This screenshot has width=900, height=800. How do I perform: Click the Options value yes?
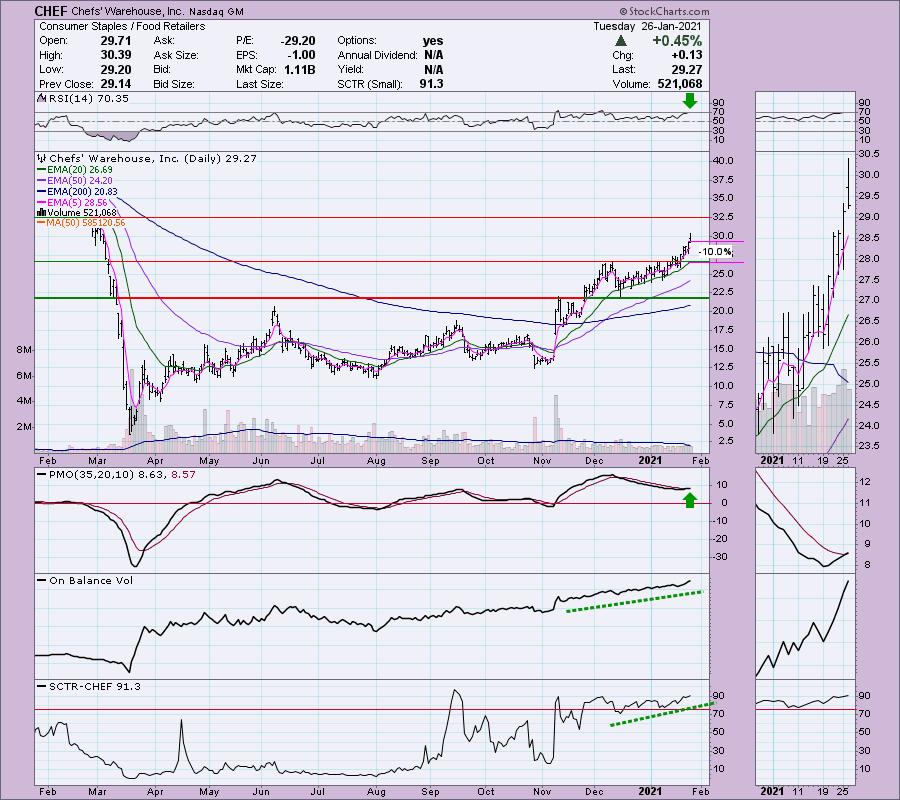tap(433, 41)
